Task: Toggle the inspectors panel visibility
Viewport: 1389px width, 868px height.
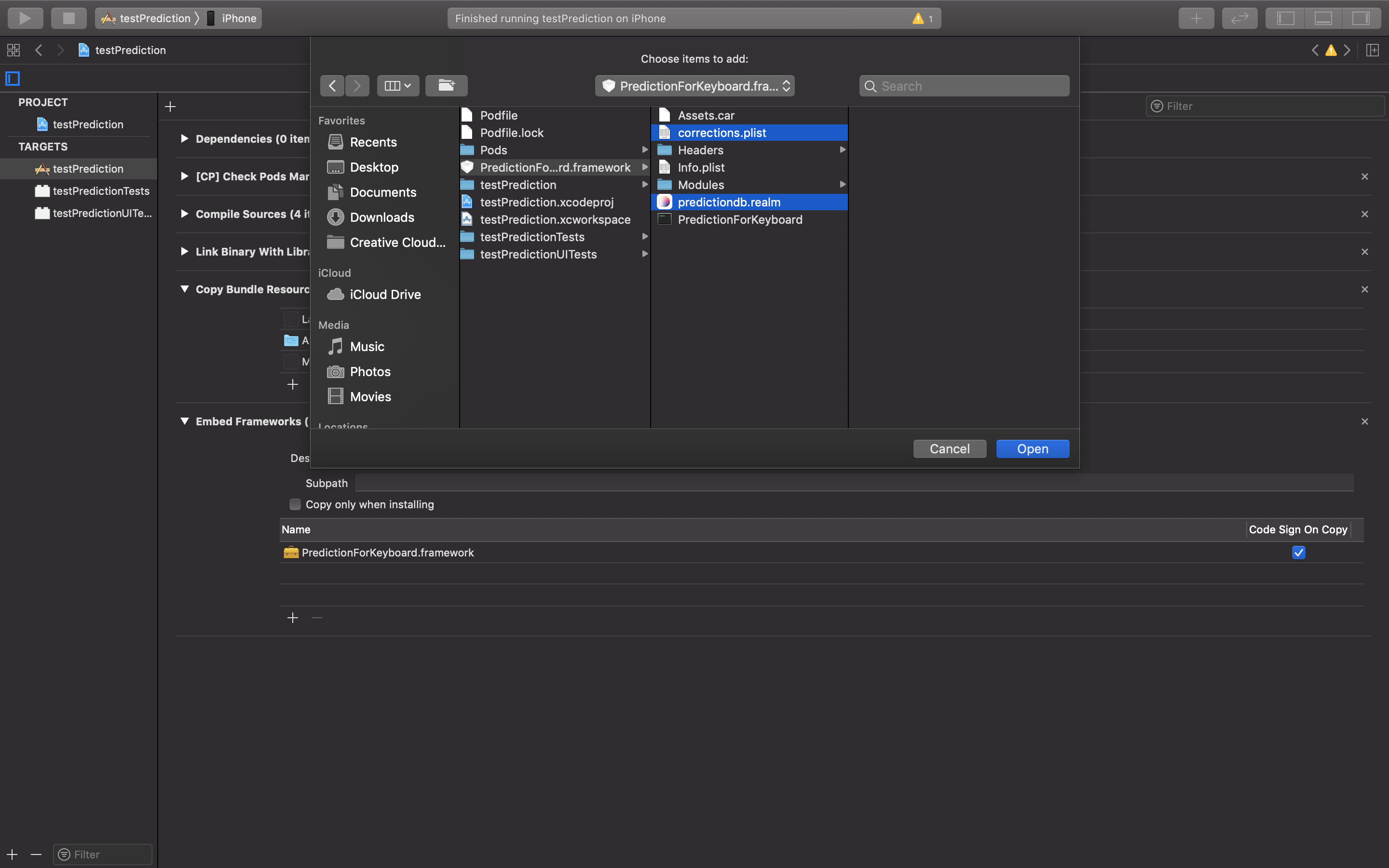Action: coord(1361,18)
